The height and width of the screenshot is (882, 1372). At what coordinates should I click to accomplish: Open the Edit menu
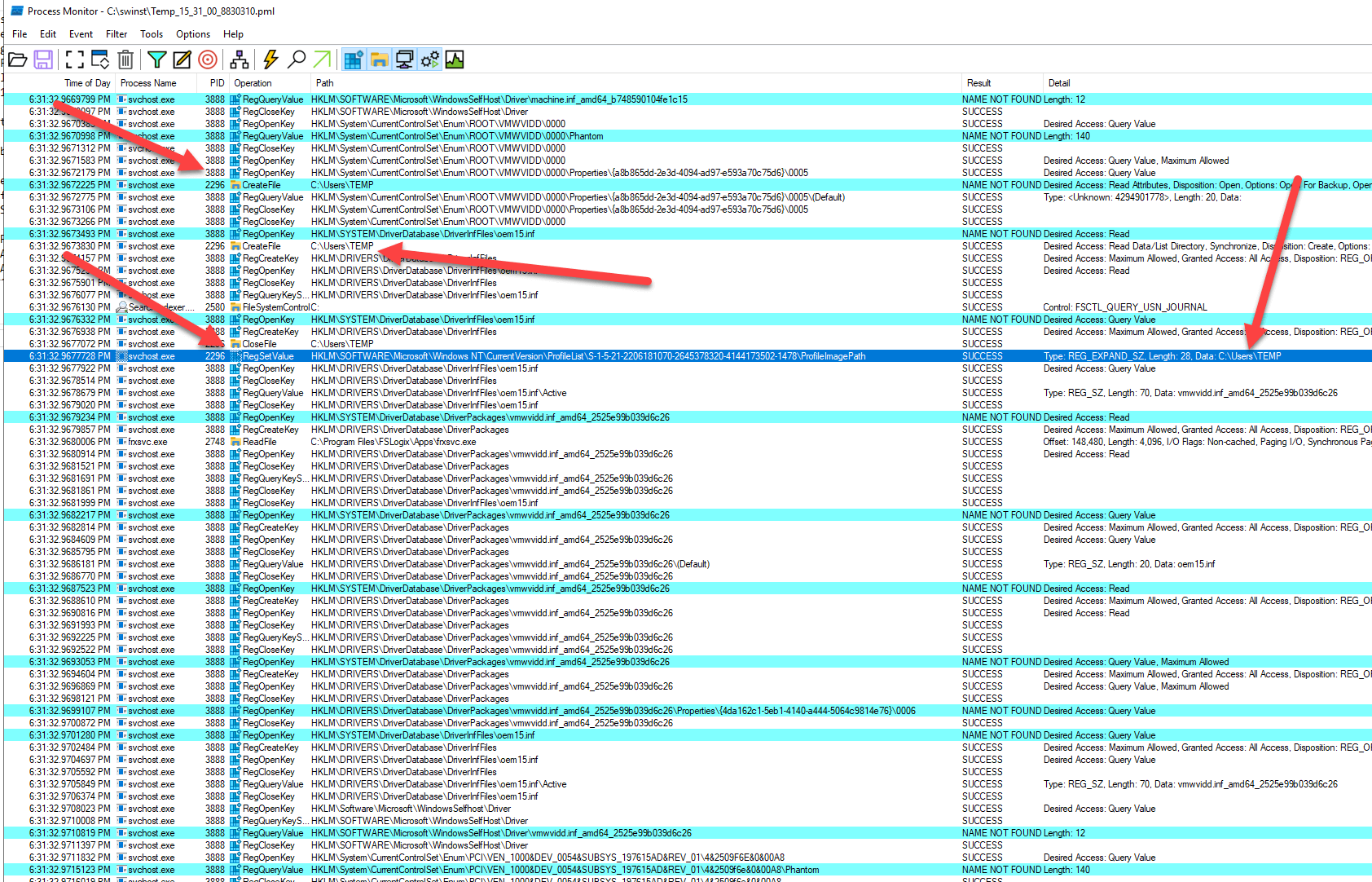[48, 34]
